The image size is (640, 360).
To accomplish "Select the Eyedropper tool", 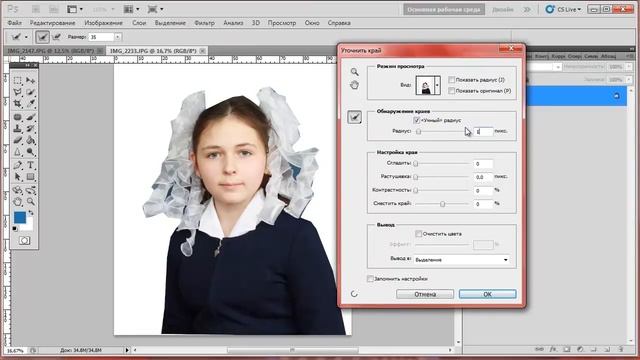I will [31, 104].
